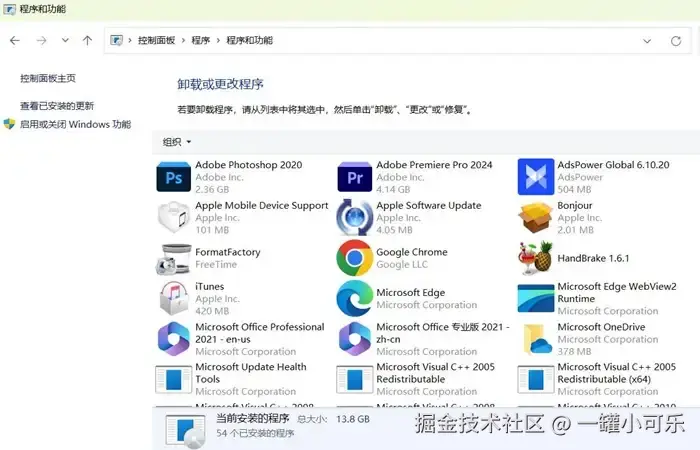Click the address bar control panel icon

tap(117, 40)
